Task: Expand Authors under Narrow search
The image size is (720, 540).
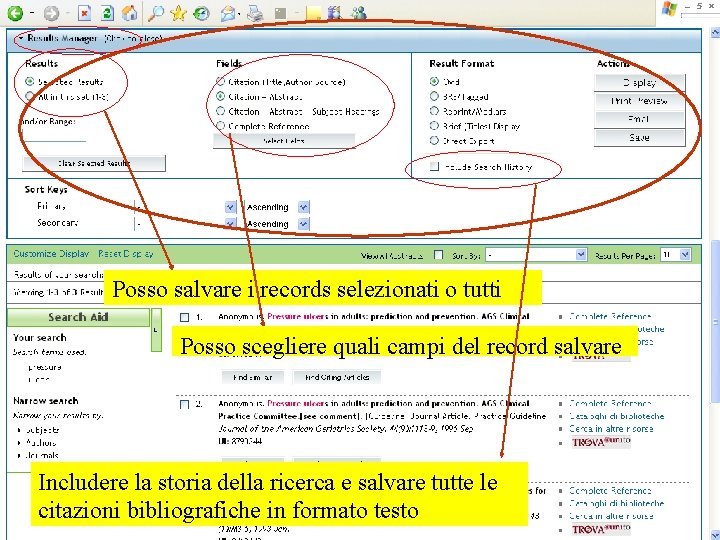Action: coord(19,443)
